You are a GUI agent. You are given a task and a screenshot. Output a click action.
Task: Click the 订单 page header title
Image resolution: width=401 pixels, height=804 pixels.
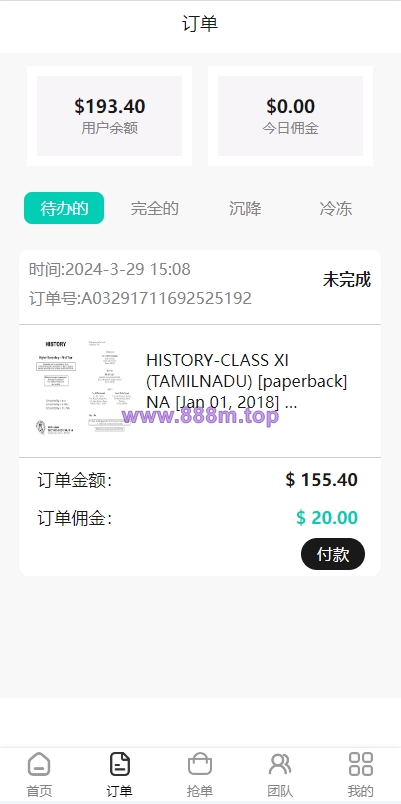(x=200, y=24)
